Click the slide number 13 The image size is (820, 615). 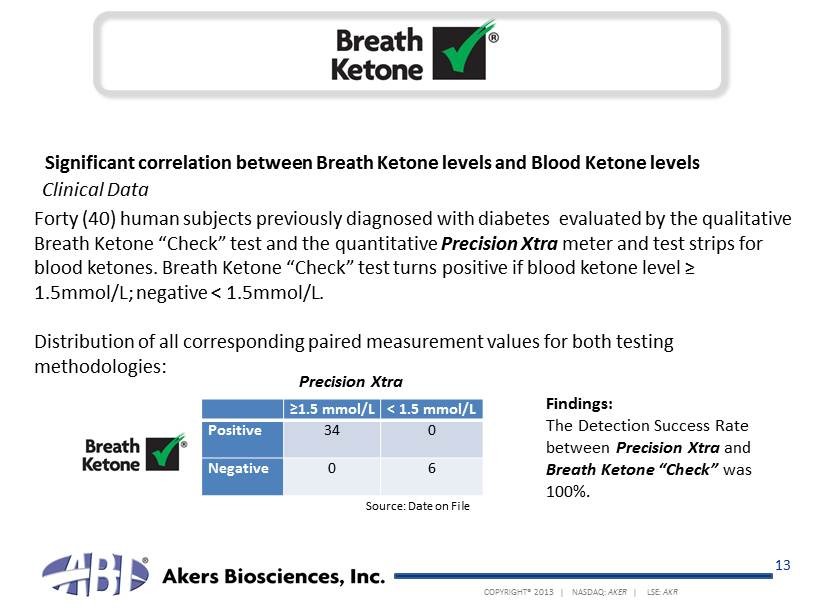(x=783, y=567)
